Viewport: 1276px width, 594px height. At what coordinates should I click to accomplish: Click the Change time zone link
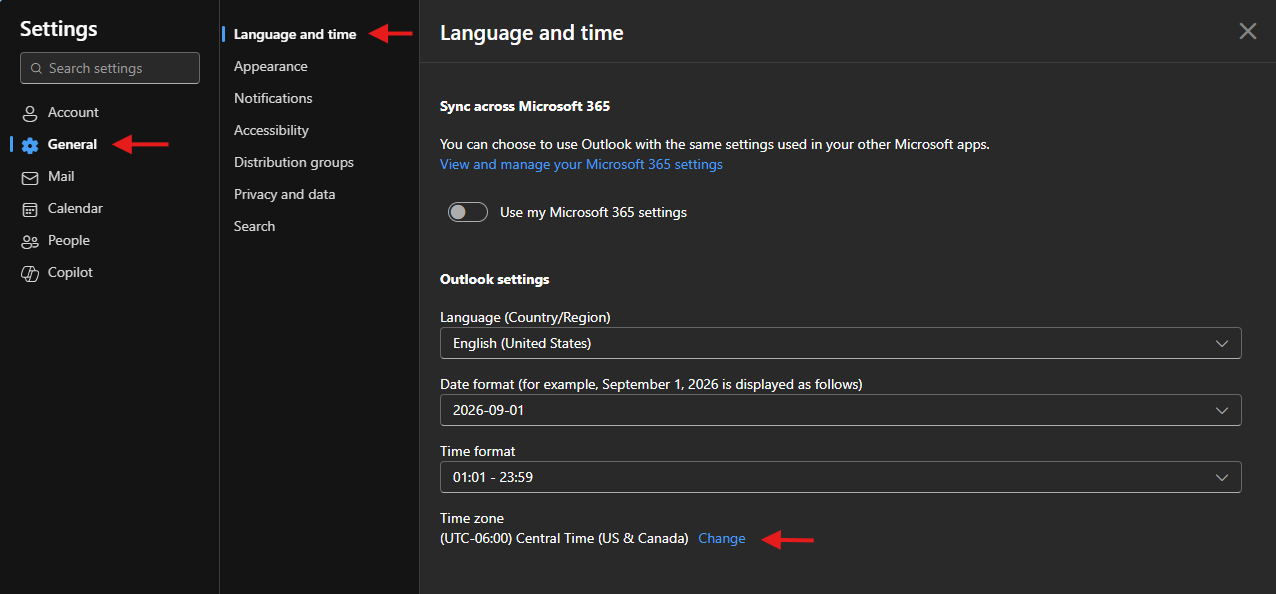point(721,538)
